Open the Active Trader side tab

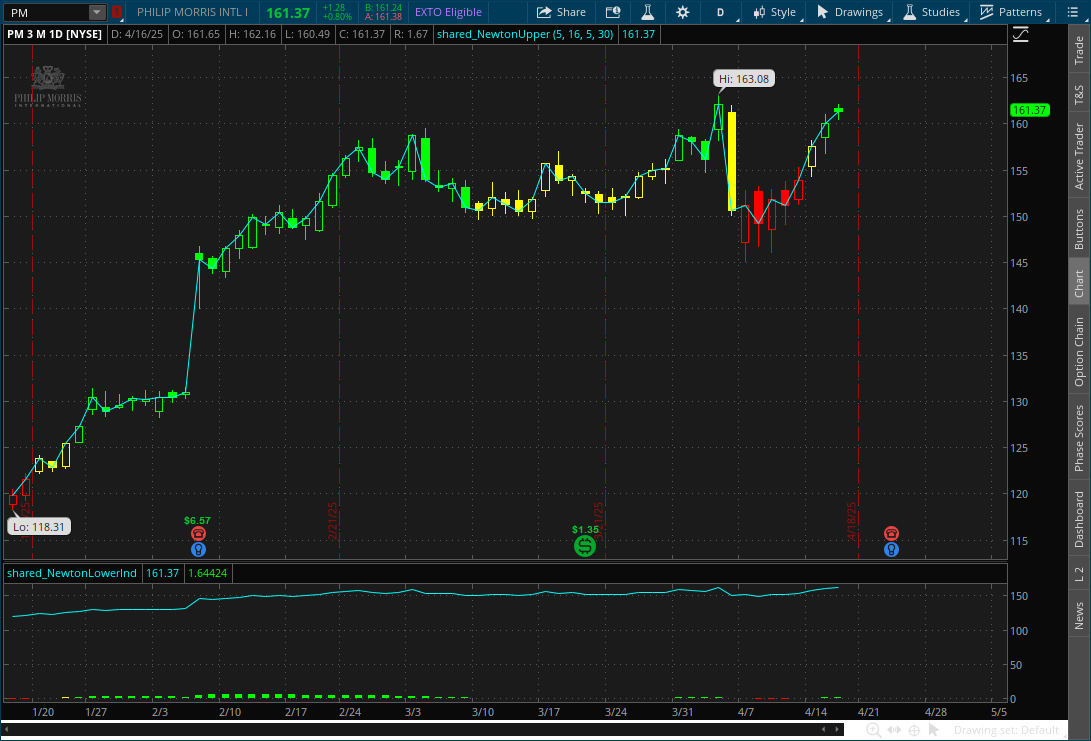1079,156
